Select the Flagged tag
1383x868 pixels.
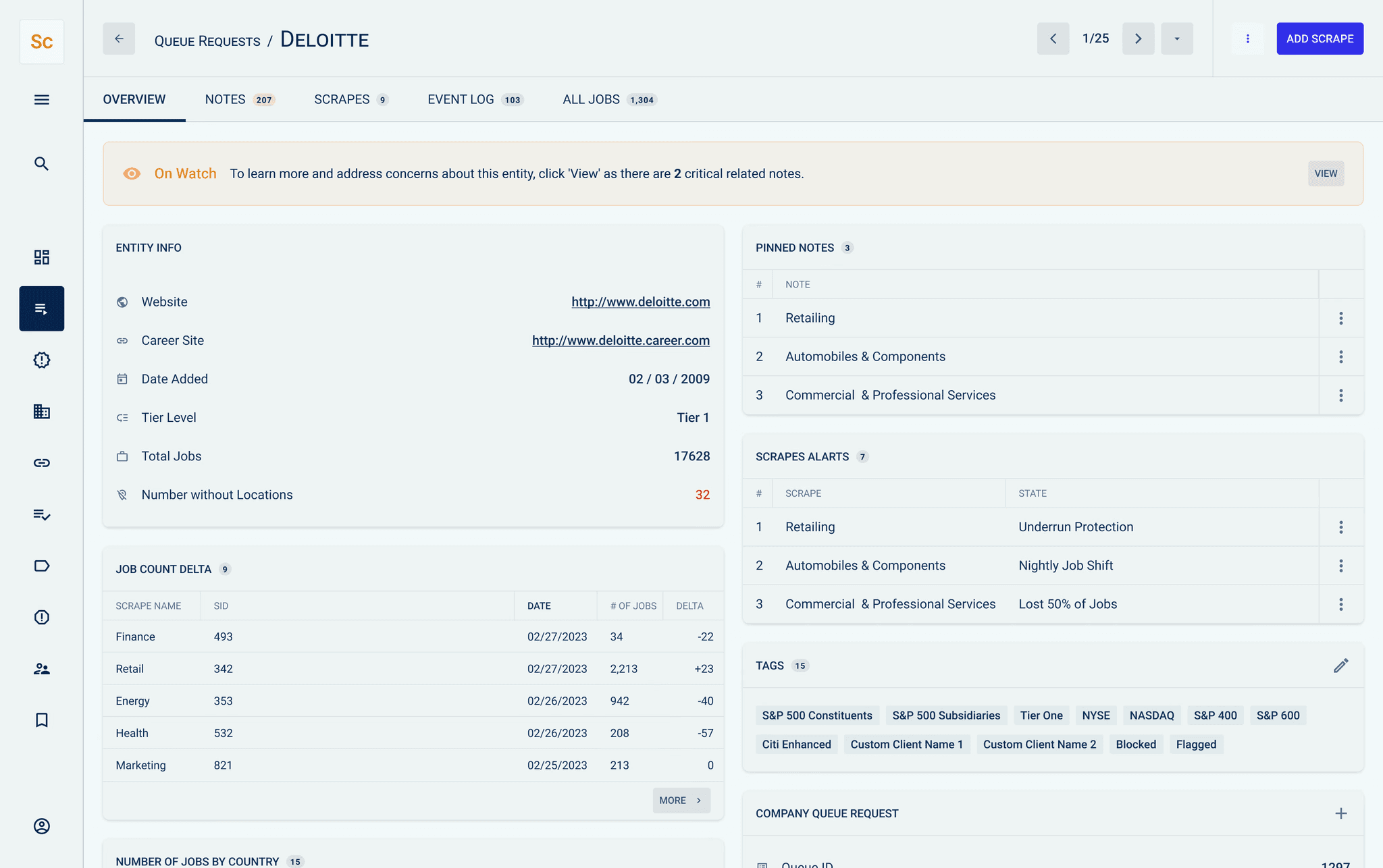1196,744
